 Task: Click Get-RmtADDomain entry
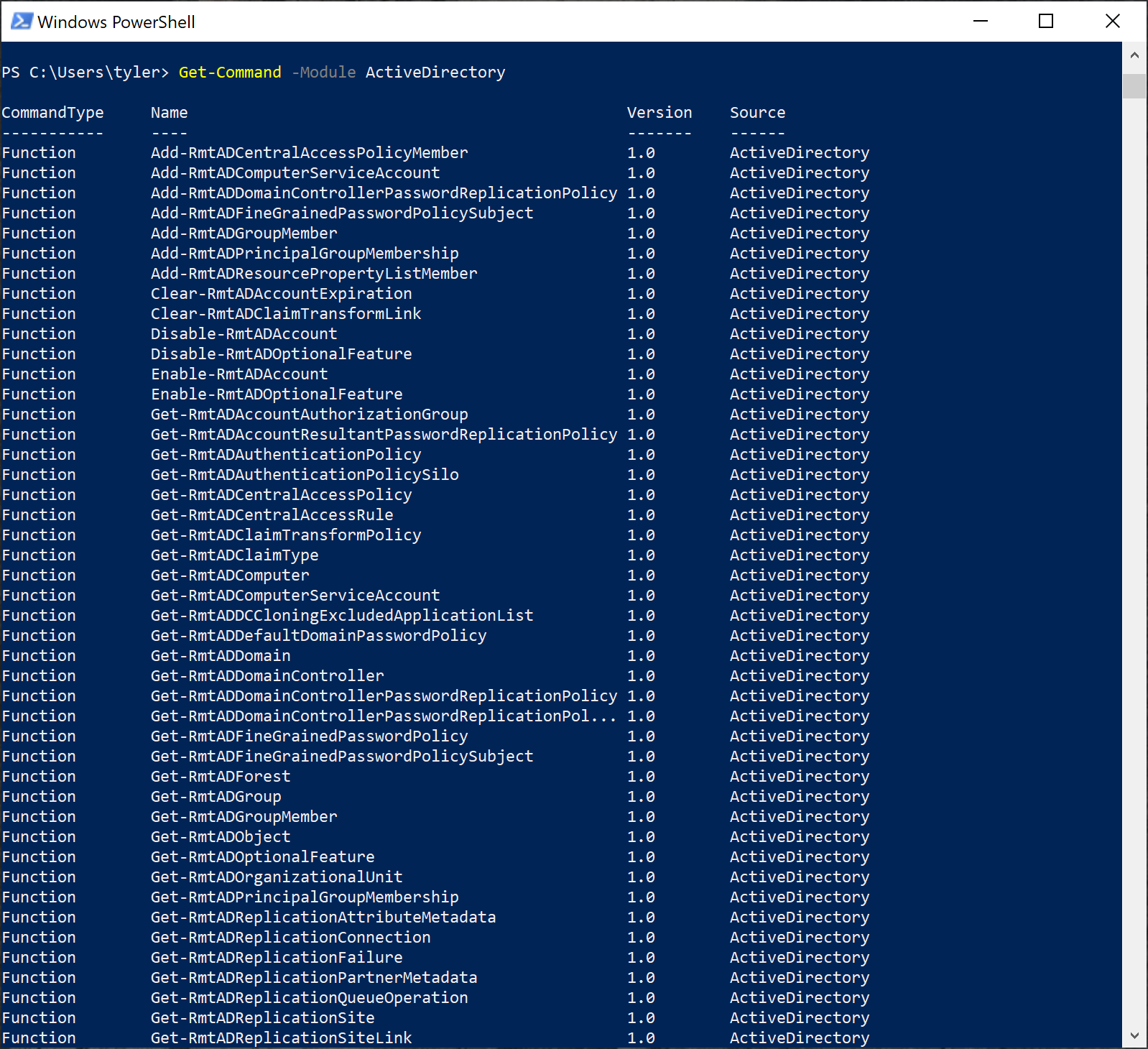pos(221,656)
